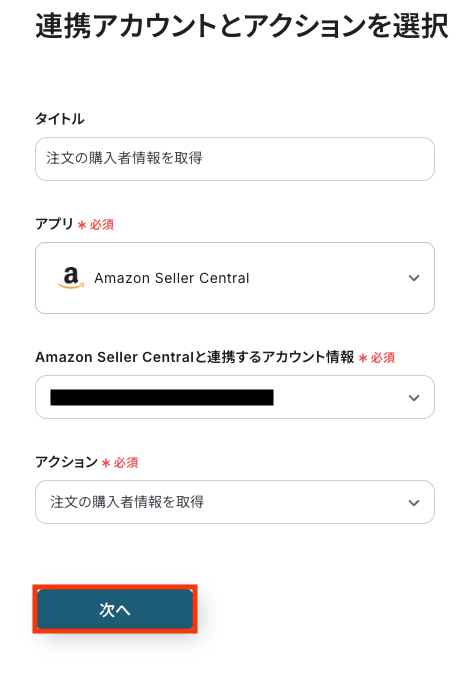Click the red asterisk beside アプリ label
This screenshot has width=473, height=673.
(x=82, y=224)
